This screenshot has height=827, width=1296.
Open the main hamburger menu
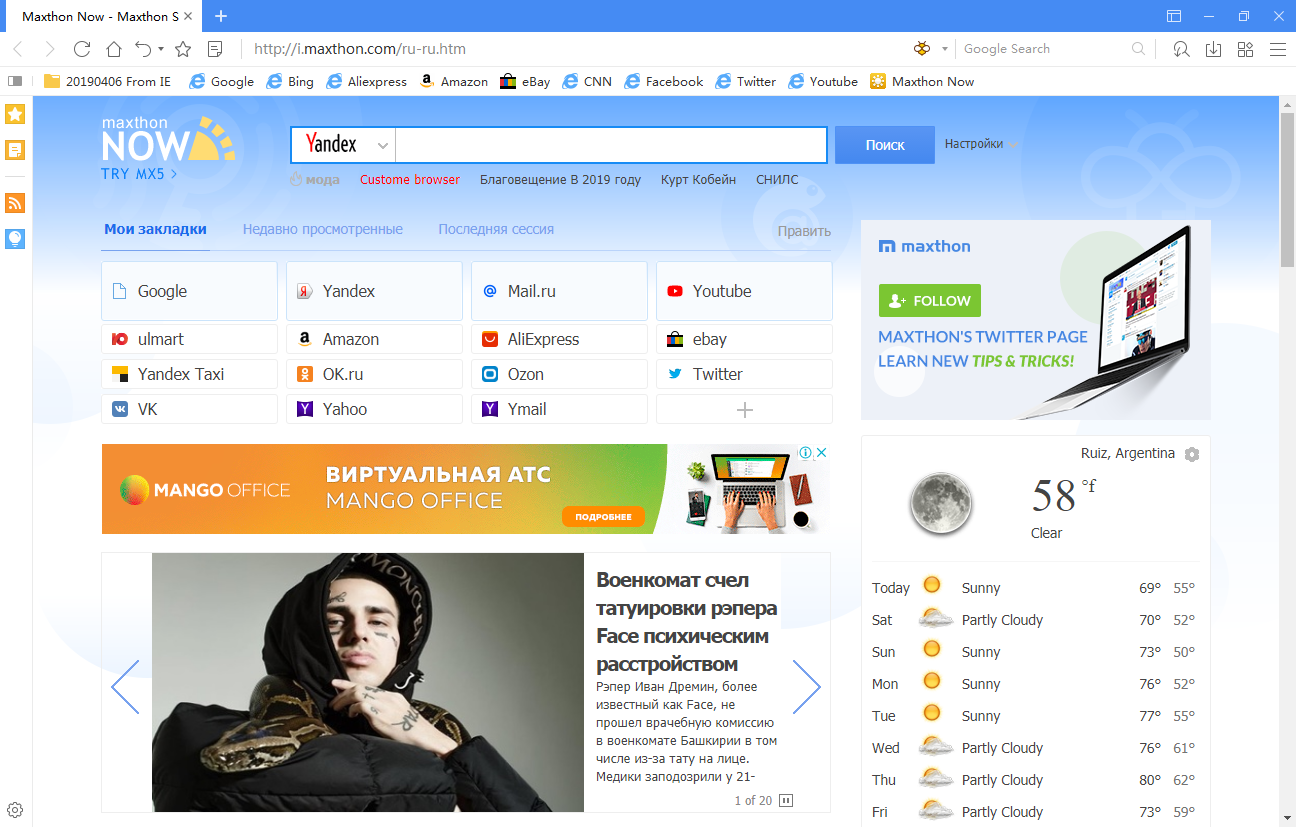tap(1278, 49)
